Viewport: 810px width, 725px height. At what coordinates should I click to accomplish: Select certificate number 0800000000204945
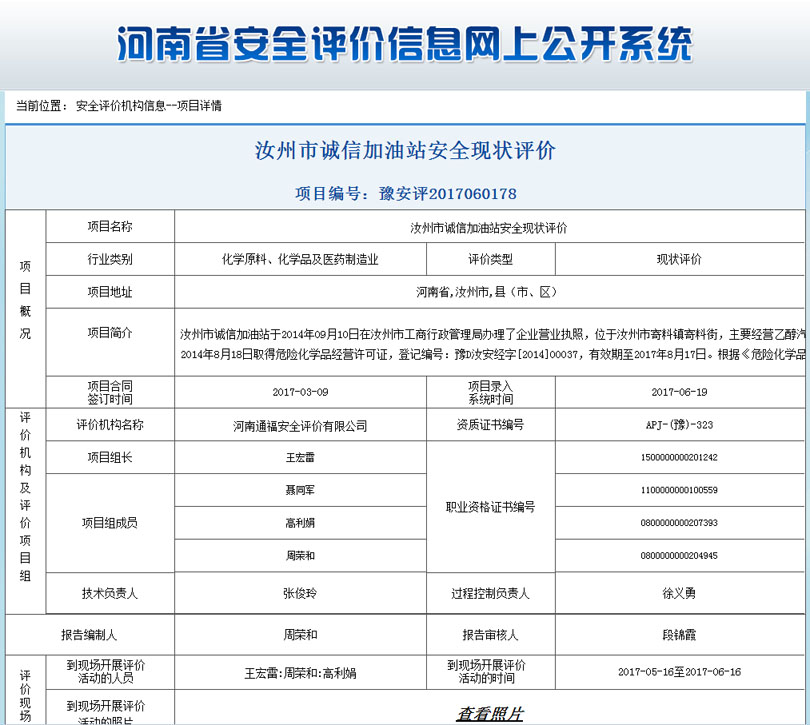point(679,556)
